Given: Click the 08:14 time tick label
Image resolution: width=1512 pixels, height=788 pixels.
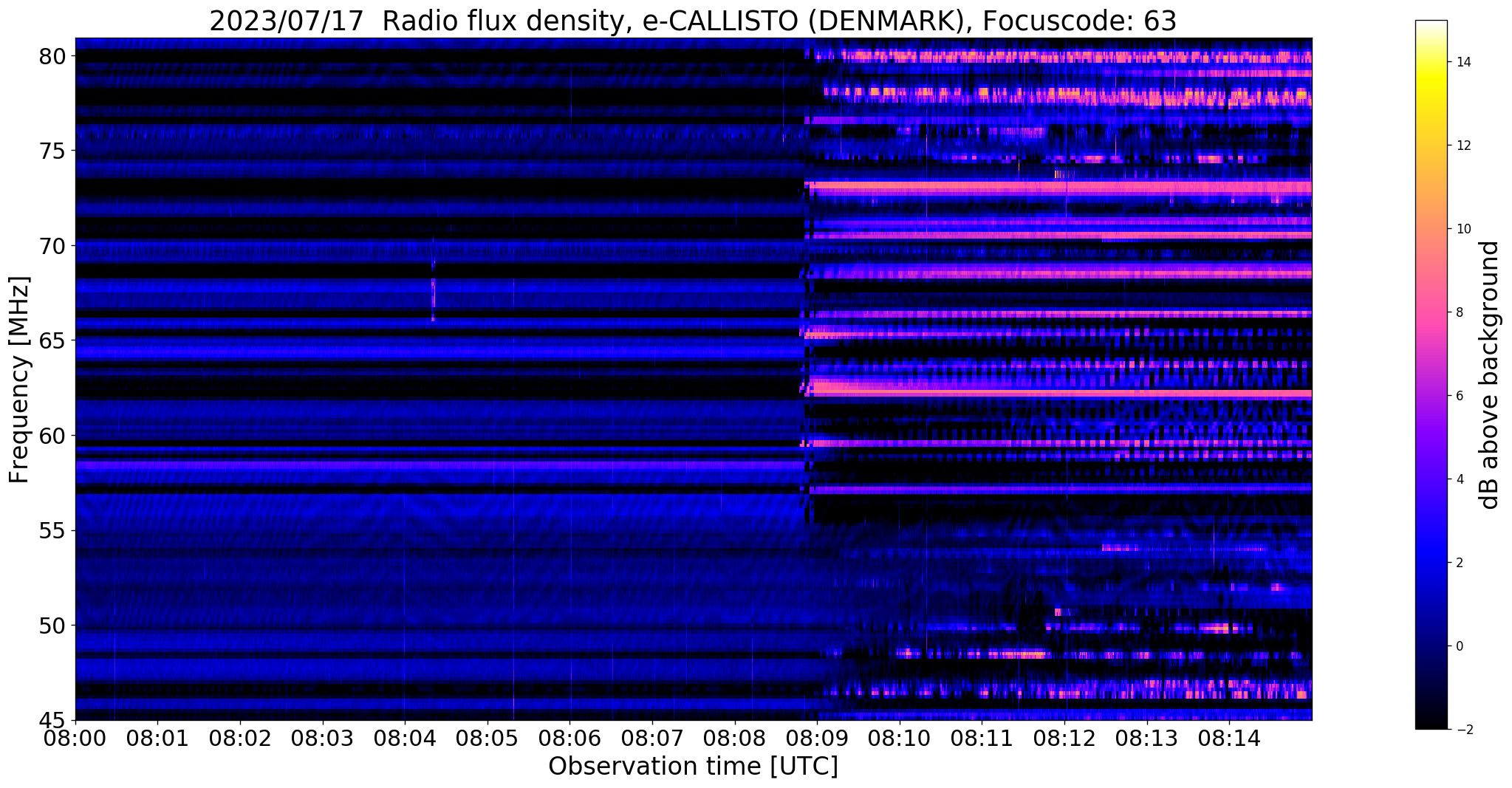Looking at the screenshot, I should (1229, 738).
